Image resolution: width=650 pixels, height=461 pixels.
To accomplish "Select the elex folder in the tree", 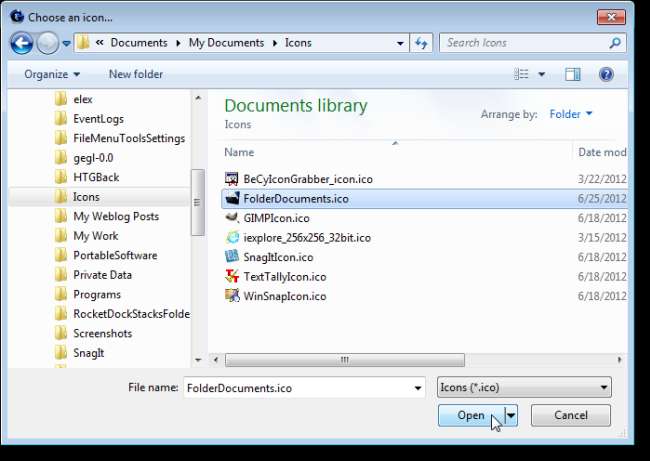I will coord(82,99).
